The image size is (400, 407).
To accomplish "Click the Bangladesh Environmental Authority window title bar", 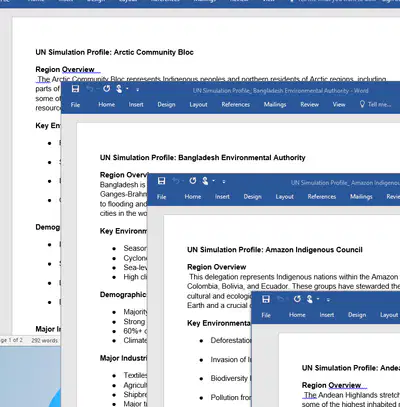I will pyautogui.click(x=280, y=91).
